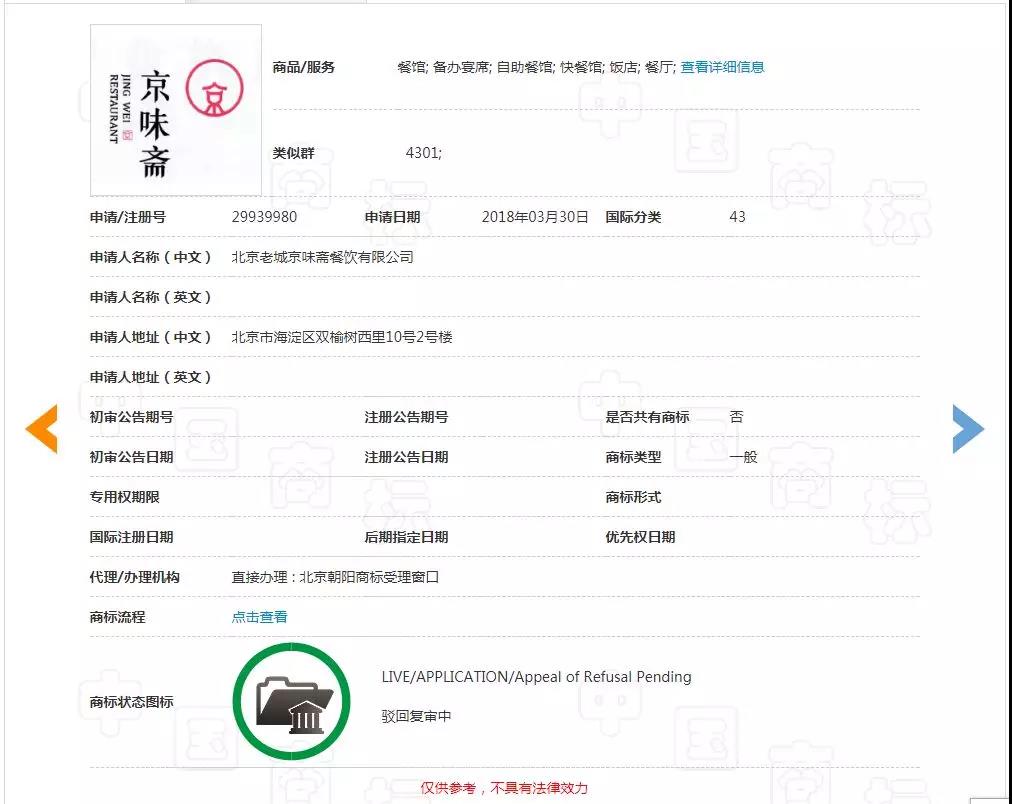Open 查看详细信息 link for goods and services

(x=722, y=67)
